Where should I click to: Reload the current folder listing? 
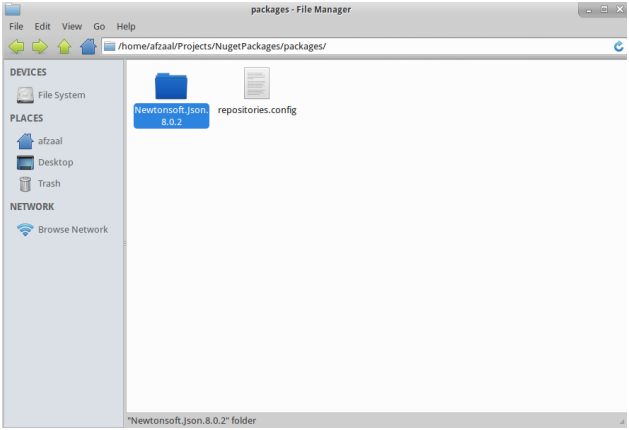pyautogui.click(x=619, y=47)
